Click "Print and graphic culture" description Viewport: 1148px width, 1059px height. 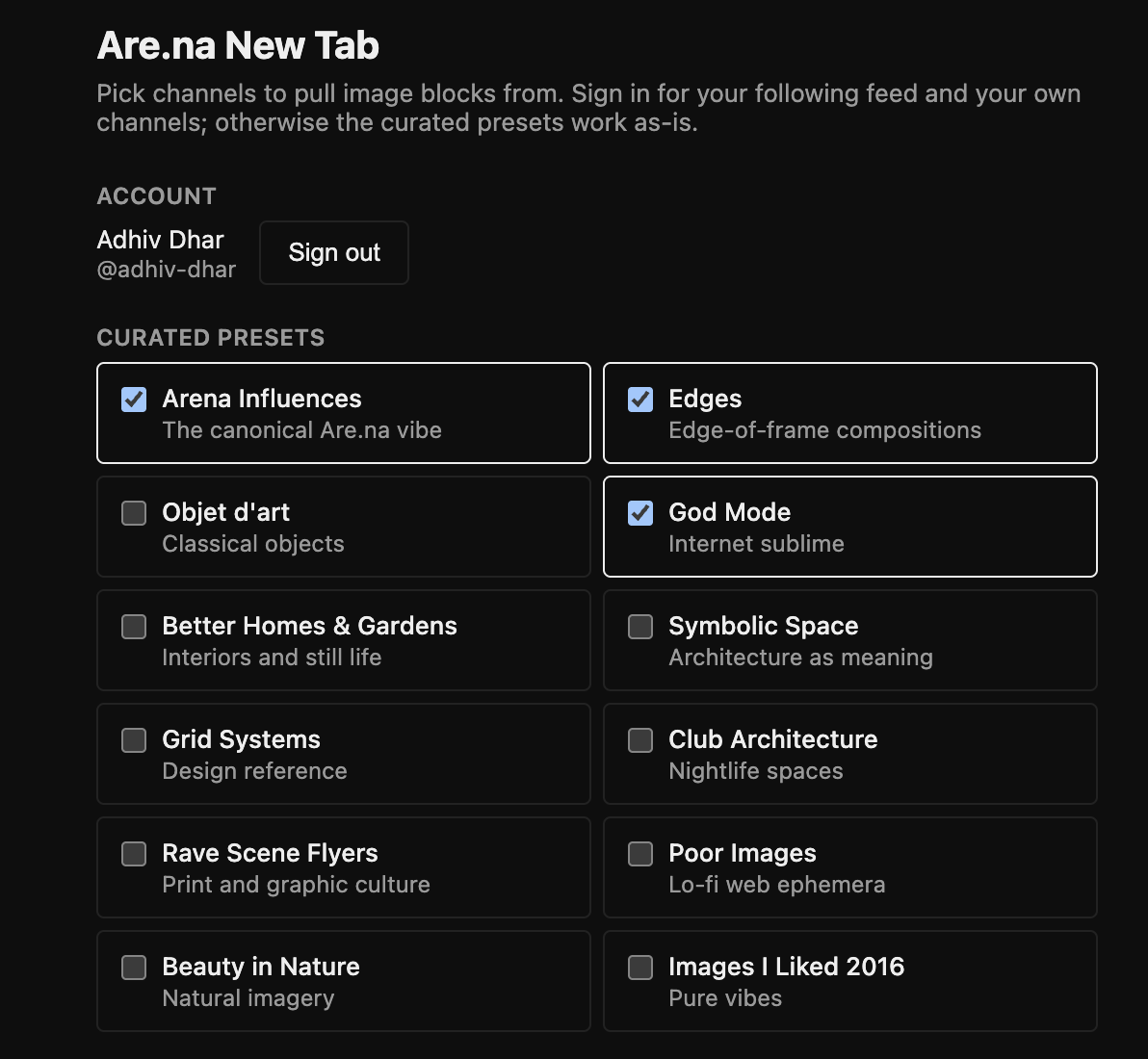pos(296,884)
